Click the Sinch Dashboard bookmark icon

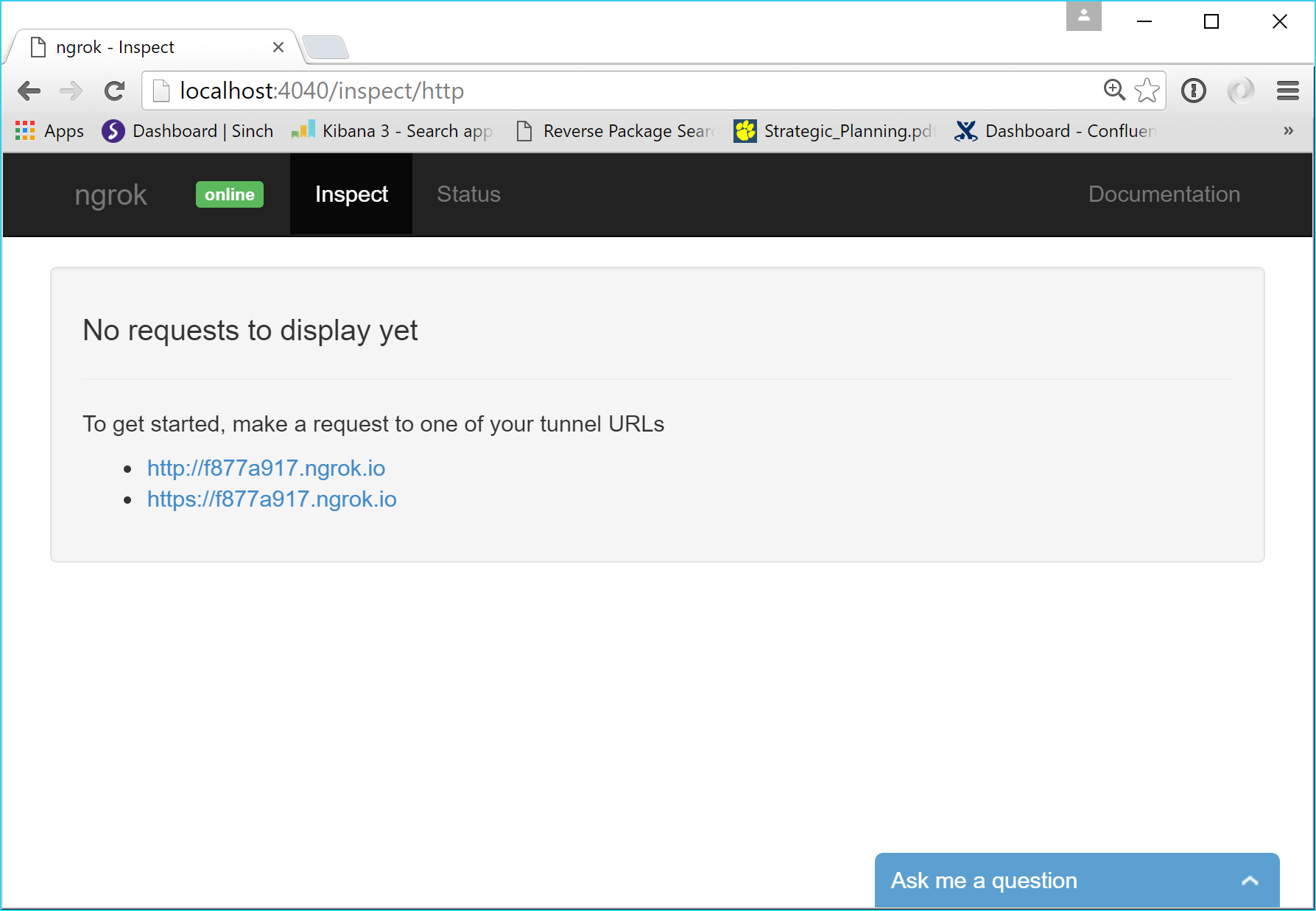click(112, 130)
